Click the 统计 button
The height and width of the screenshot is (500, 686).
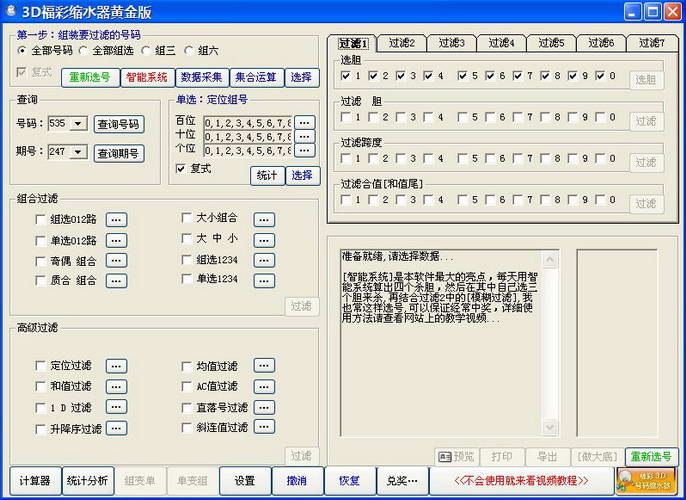267,176
